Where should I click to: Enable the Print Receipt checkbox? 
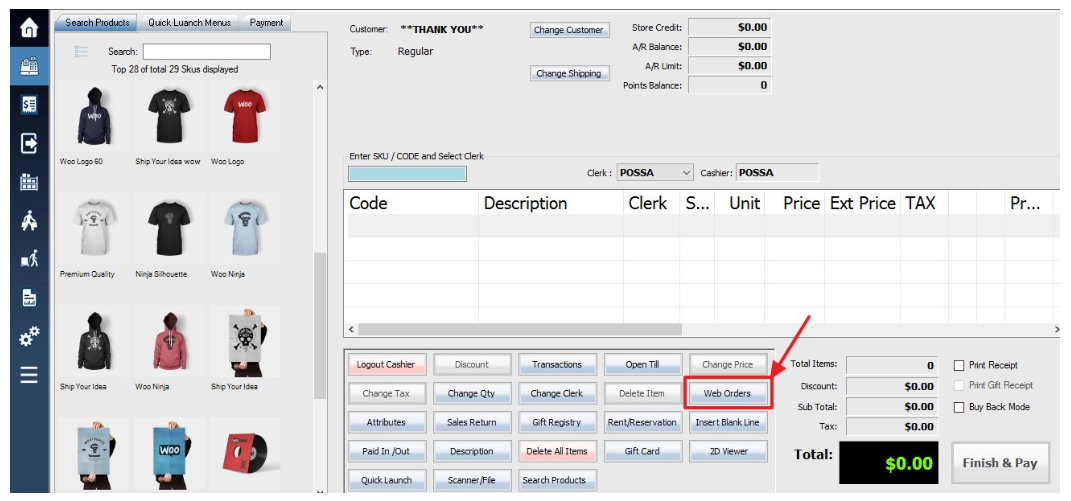[959, 366]
